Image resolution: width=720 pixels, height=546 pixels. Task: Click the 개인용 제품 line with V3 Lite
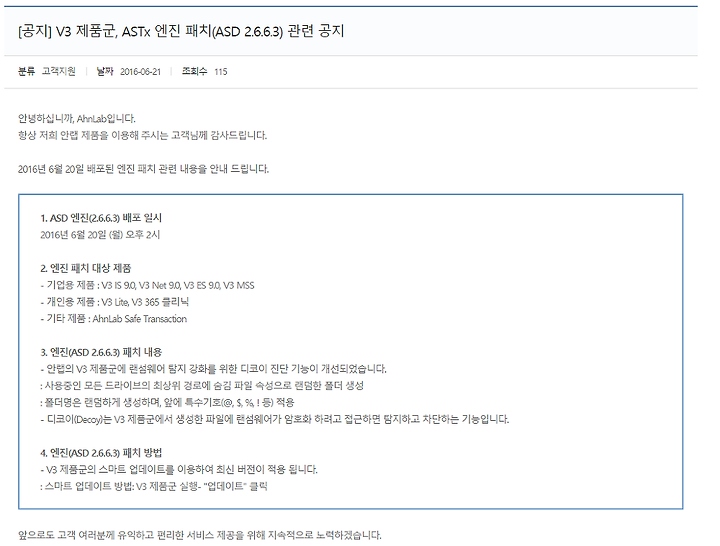pyautogui.click(x=115, y=302)
